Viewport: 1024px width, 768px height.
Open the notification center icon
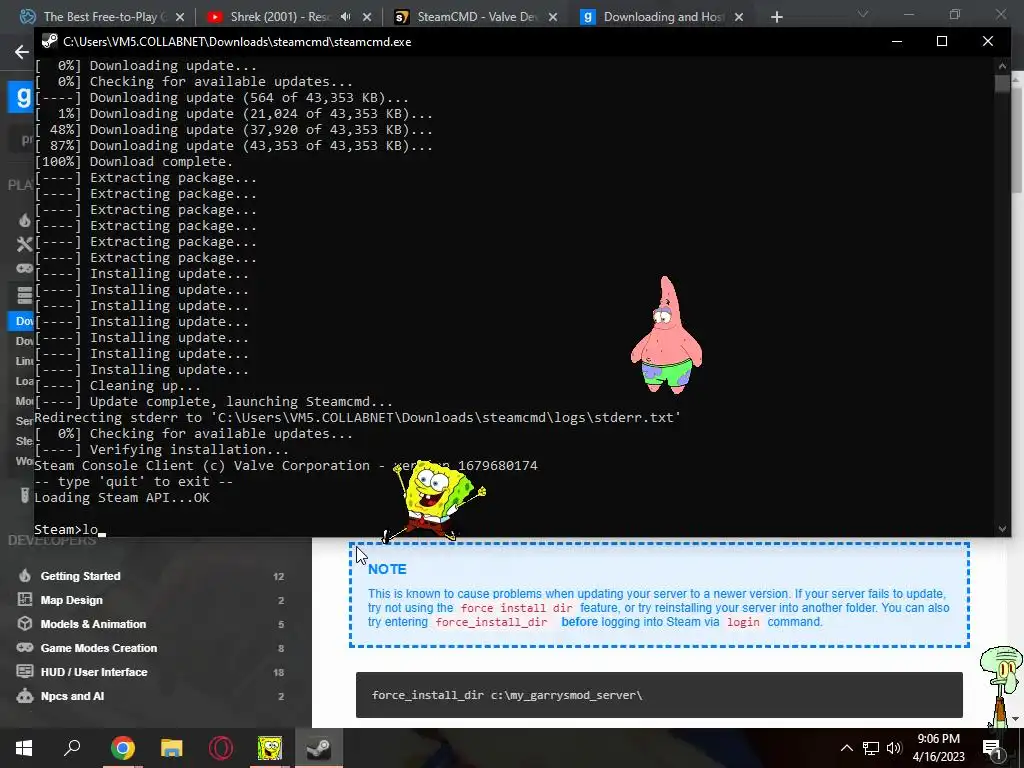993,748
